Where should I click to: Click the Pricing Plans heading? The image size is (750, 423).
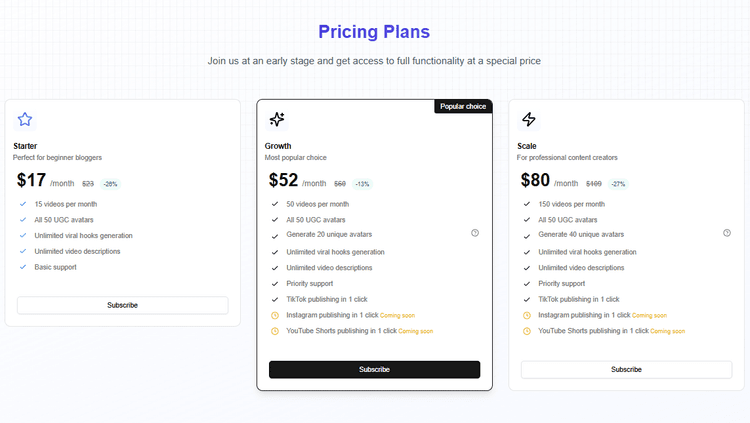374,32
